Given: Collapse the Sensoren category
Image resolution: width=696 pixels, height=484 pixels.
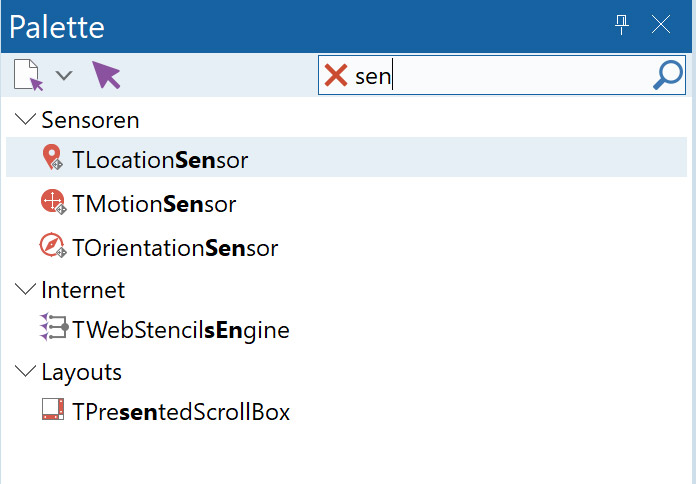Looking at the screenshot, I should coord(25,120).
